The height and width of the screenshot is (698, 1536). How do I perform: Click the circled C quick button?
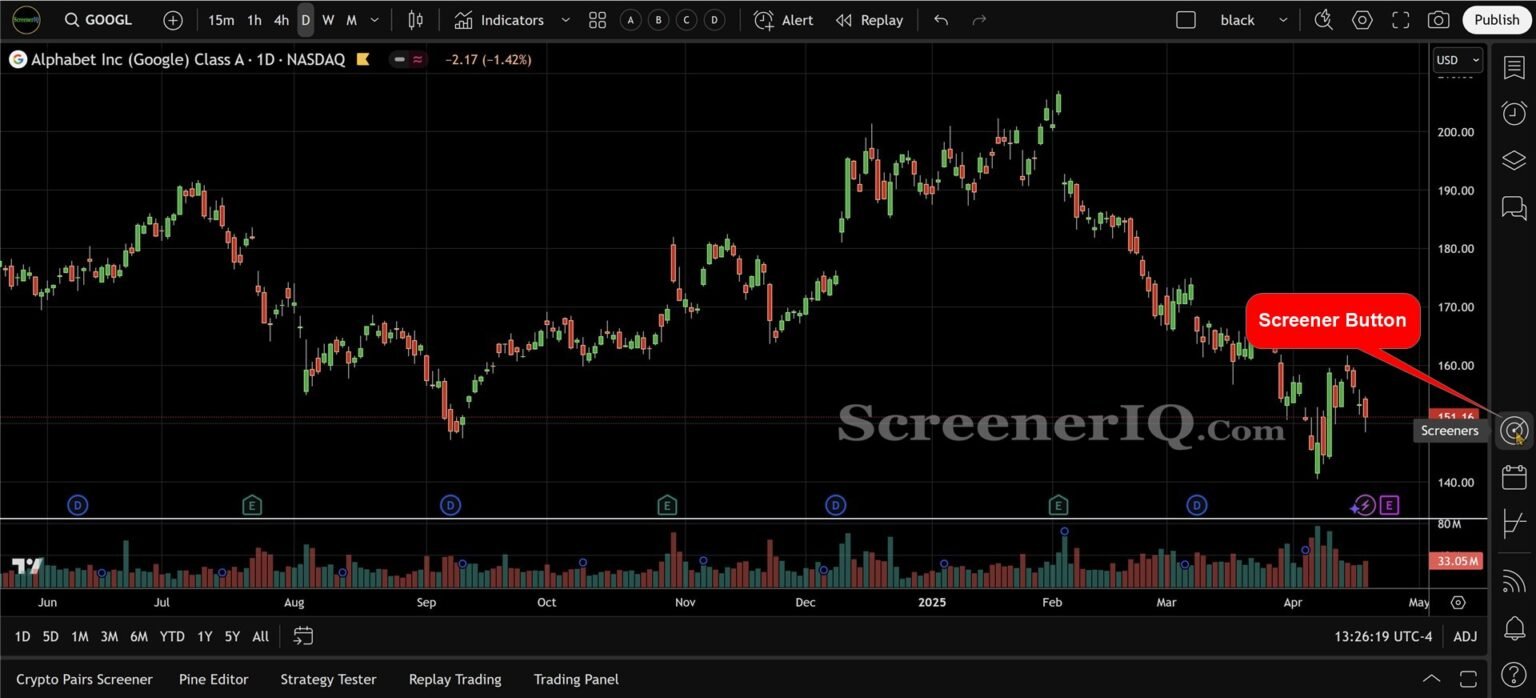686,20
